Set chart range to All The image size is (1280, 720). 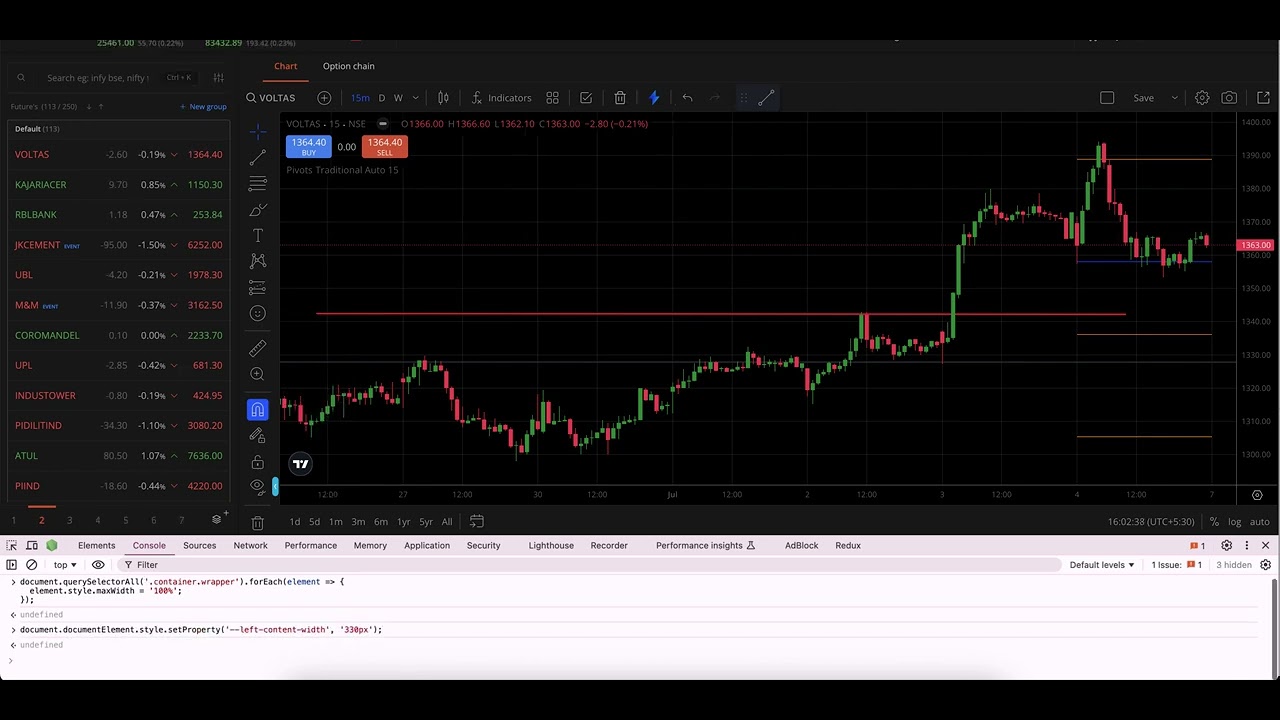(x=447, y=522)
